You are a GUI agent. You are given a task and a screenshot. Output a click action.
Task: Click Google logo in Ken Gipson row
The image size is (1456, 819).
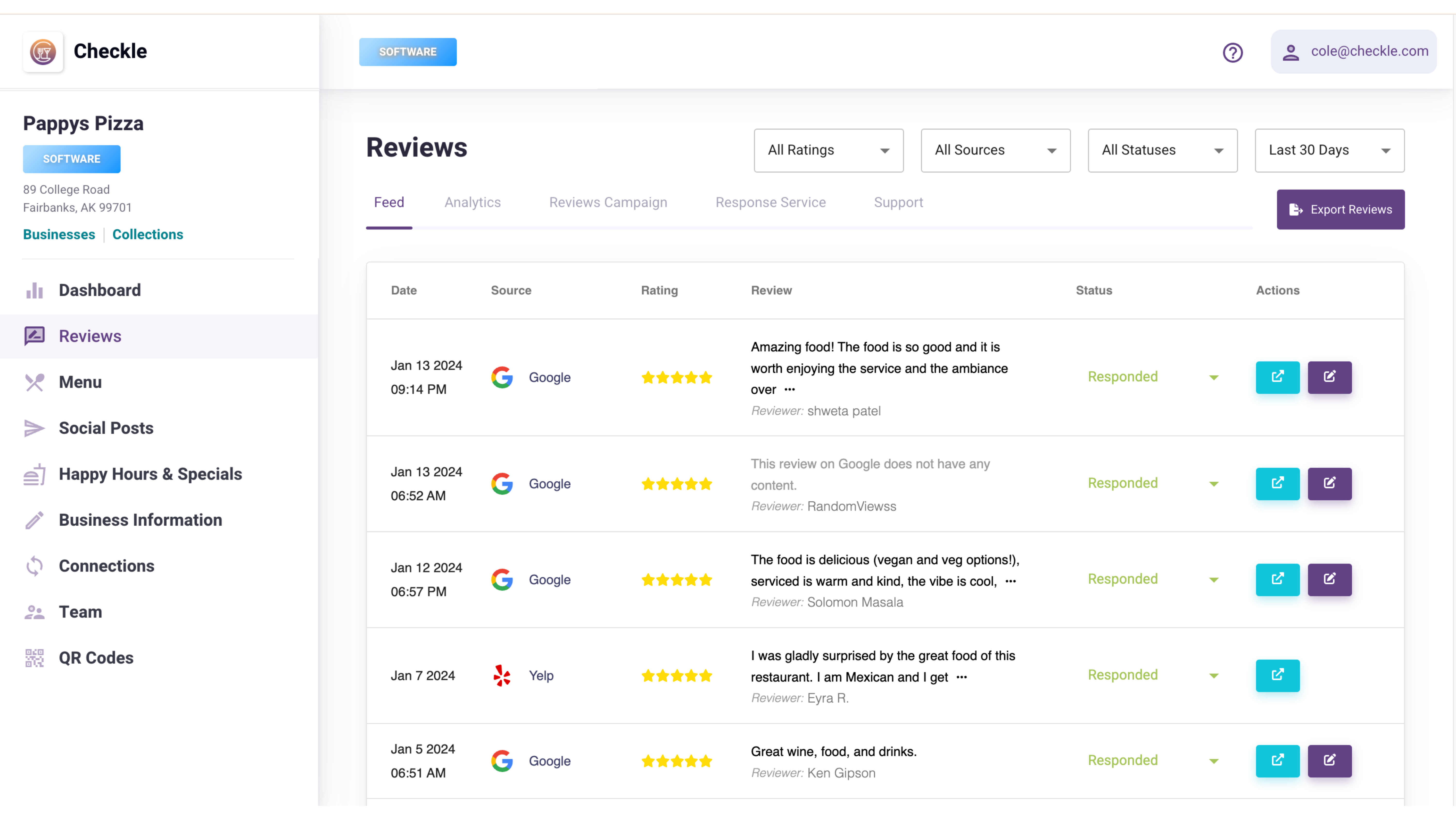[x=502, y=761]
